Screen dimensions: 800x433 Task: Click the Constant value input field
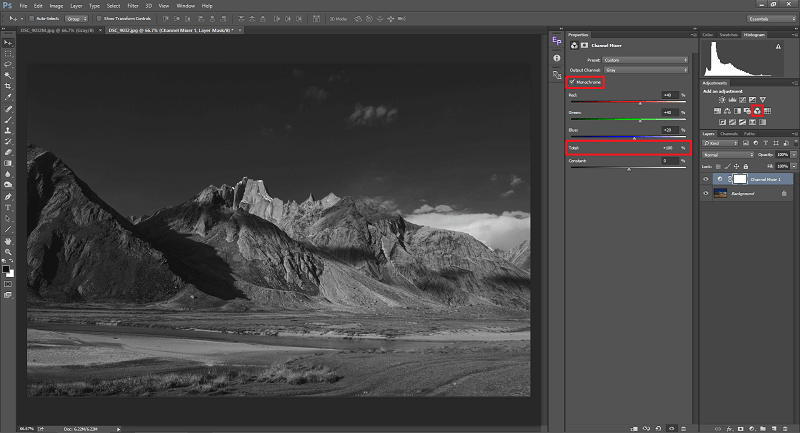(x=668, y=160)
